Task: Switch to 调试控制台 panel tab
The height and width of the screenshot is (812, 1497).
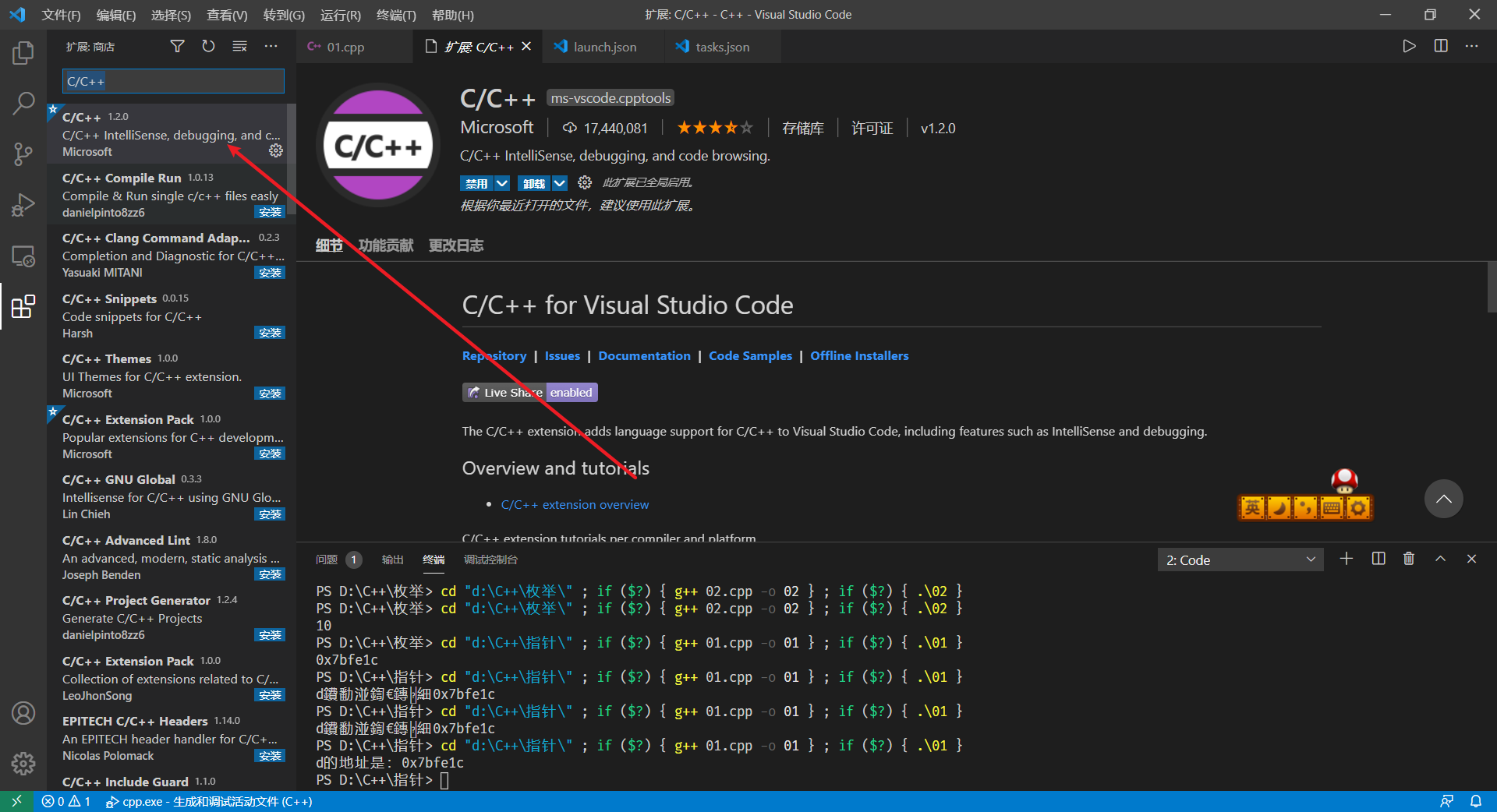Action: pyautogui.click(x=490, y=560)
